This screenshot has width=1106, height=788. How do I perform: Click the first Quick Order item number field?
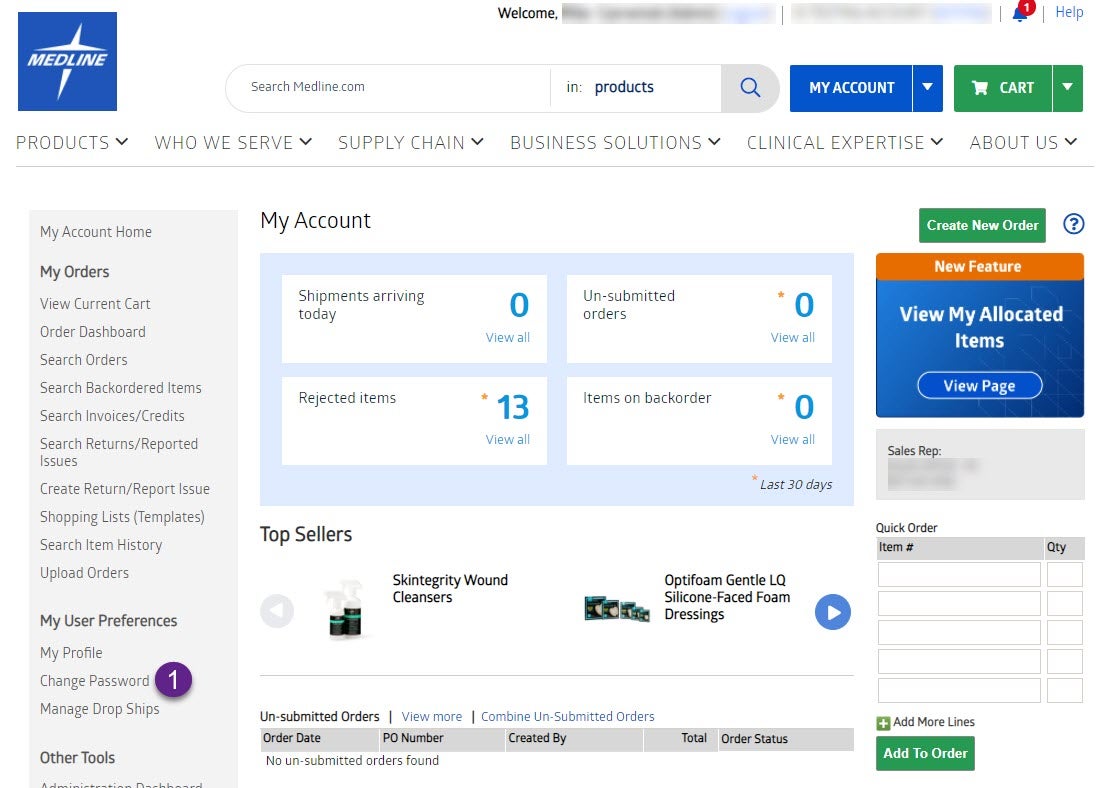(x=959, y=575)
